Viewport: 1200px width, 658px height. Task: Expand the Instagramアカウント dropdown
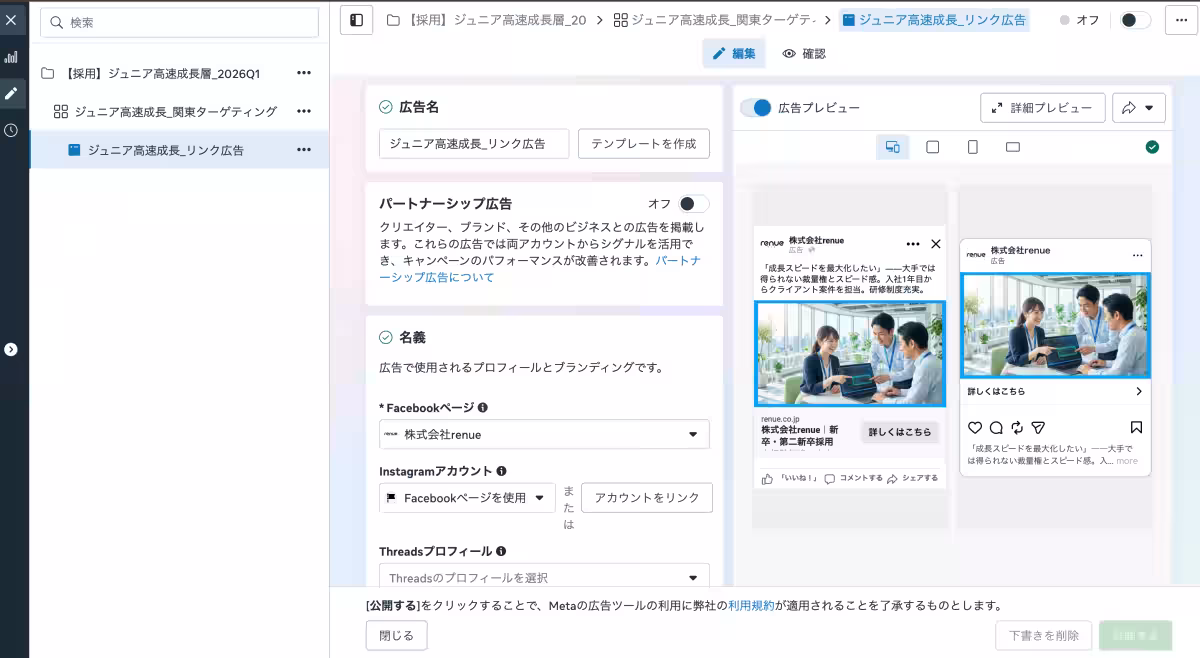coord(467,497)
